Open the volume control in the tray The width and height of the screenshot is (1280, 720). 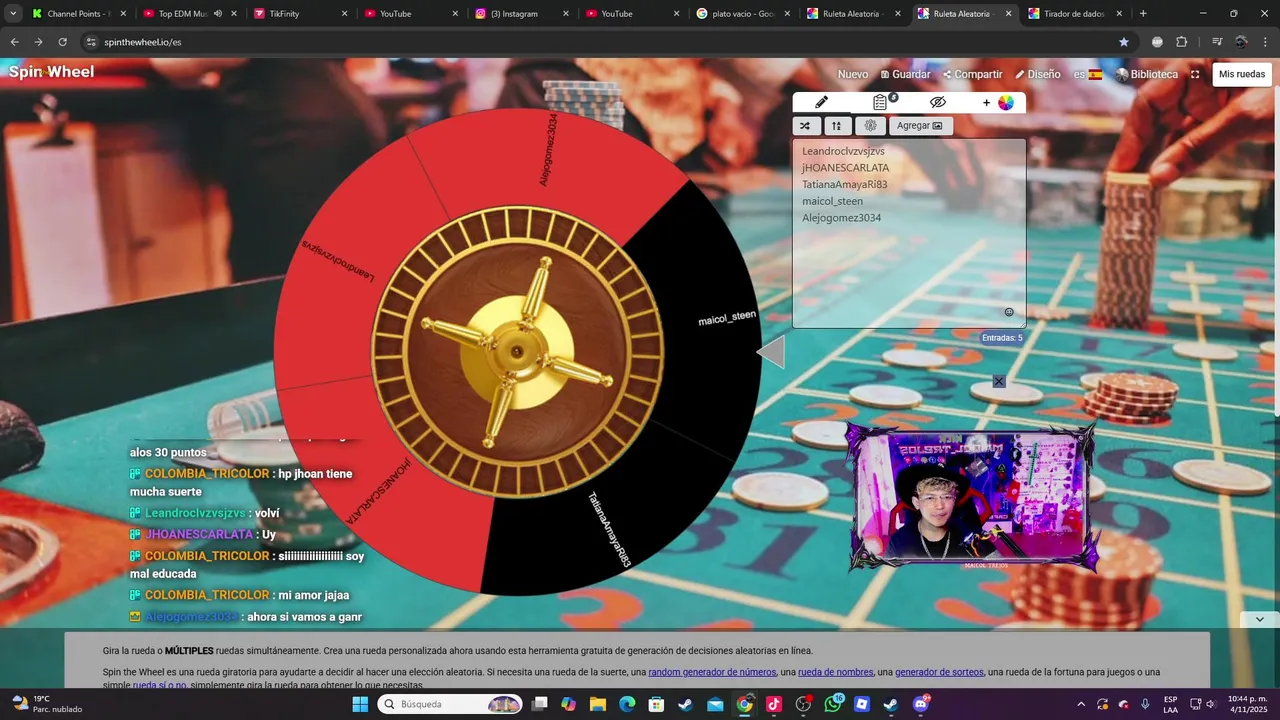coord(1211,704)
